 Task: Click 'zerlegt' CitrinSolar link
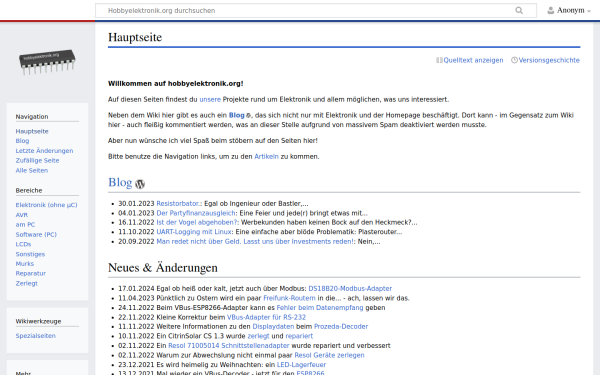(258, 336)
